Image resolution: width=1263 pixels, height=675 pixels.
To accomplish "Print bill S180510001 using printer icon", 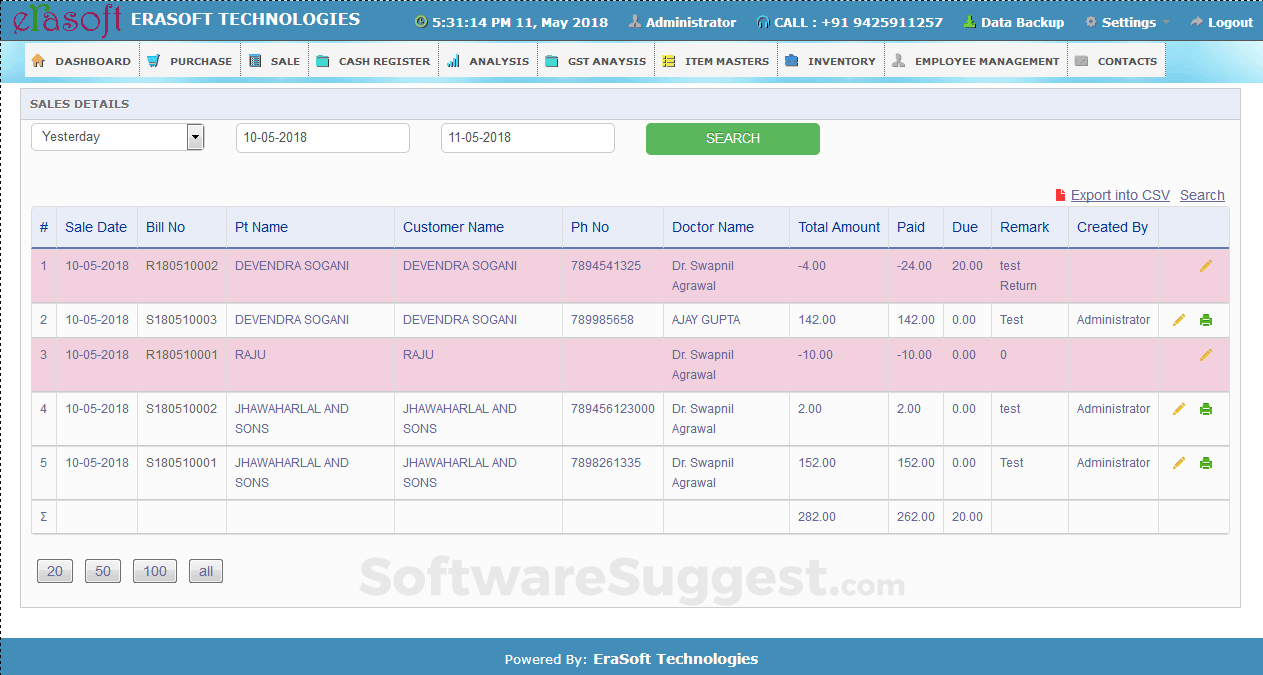I will [x=1206, y=463].
